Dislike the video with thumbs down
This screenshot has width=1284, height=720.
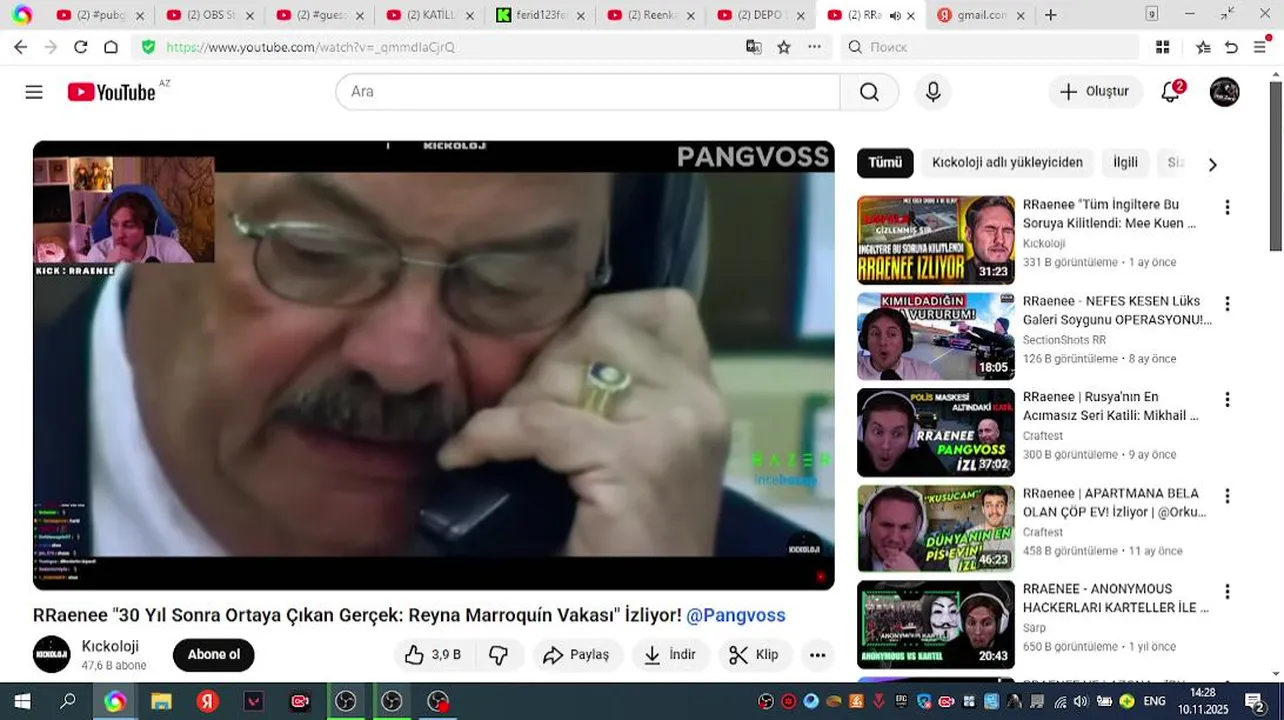[498, 655]
